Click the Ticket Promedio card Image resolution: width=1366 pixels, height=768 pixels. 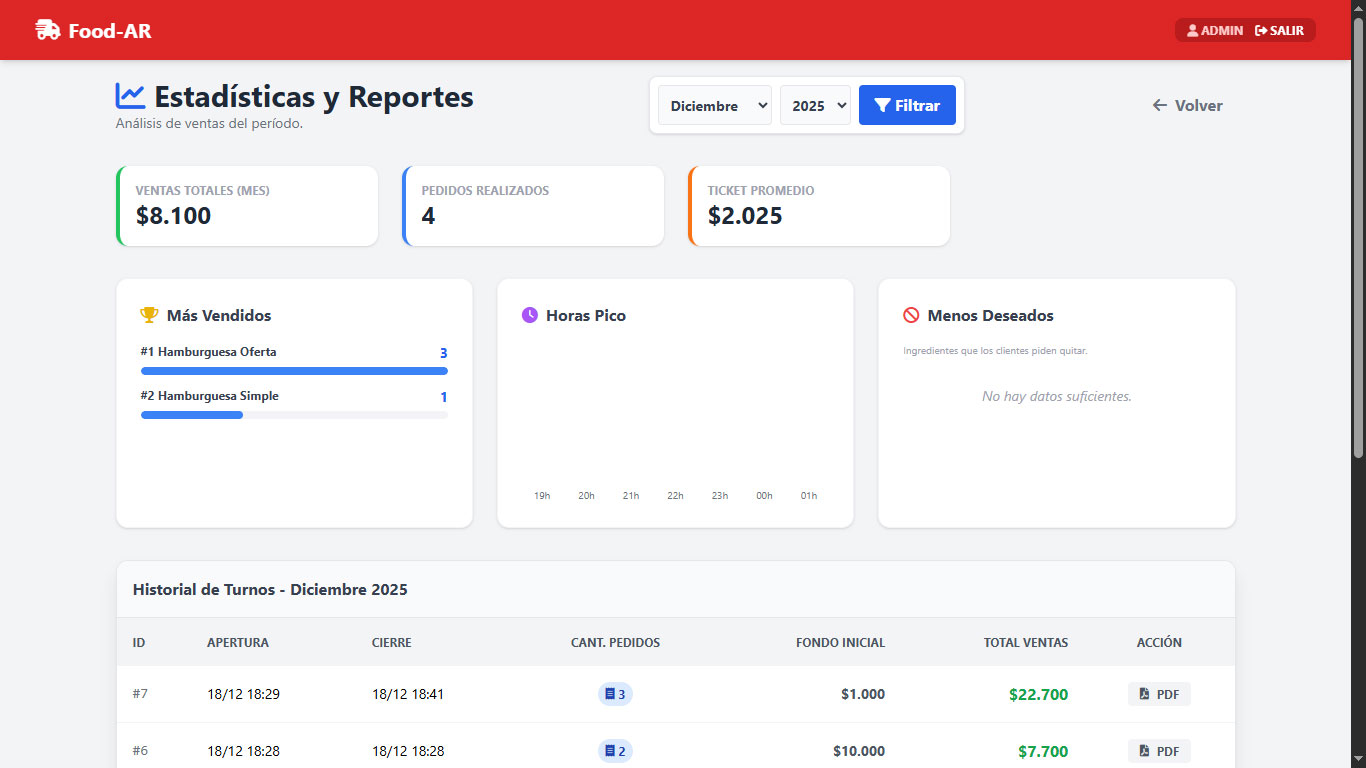tap(819, 206)
